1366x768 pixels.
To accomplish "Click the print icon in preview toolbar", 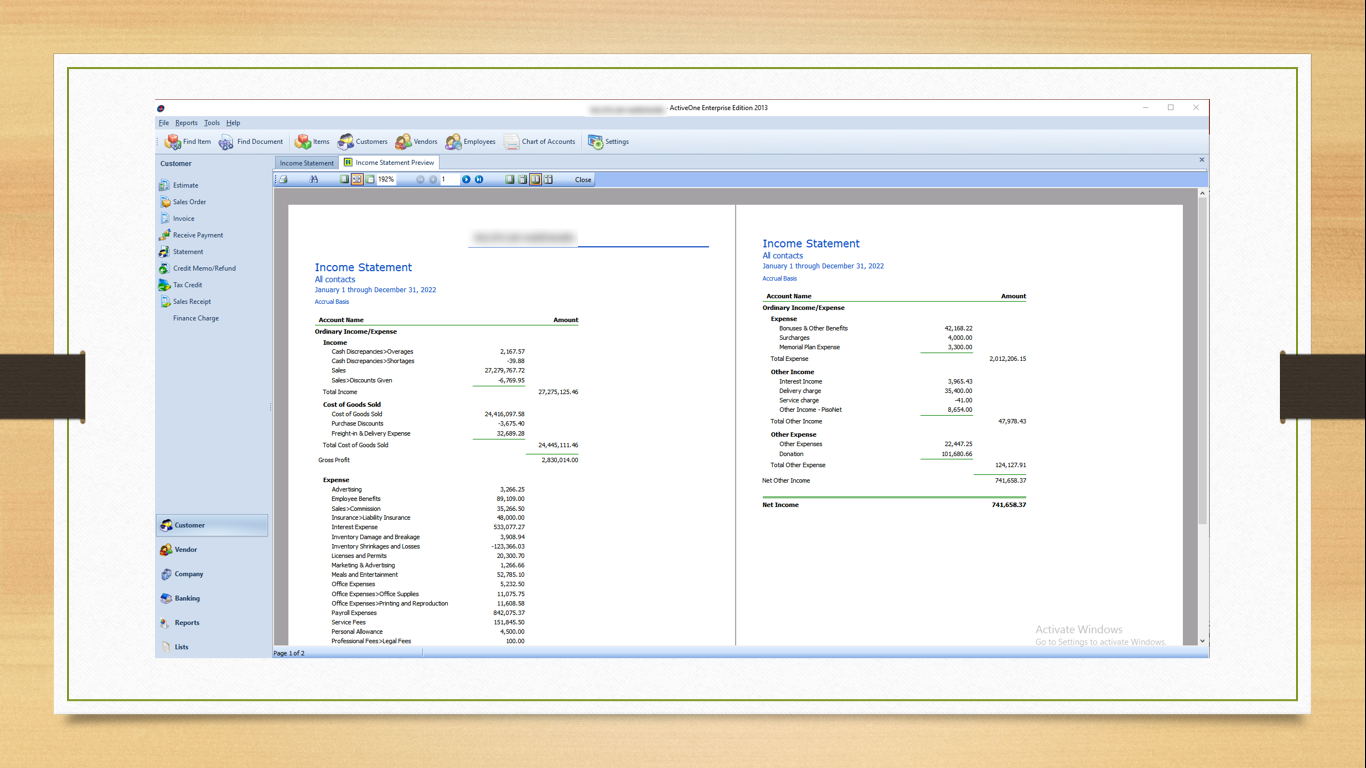I will click(x=283, y=180).
